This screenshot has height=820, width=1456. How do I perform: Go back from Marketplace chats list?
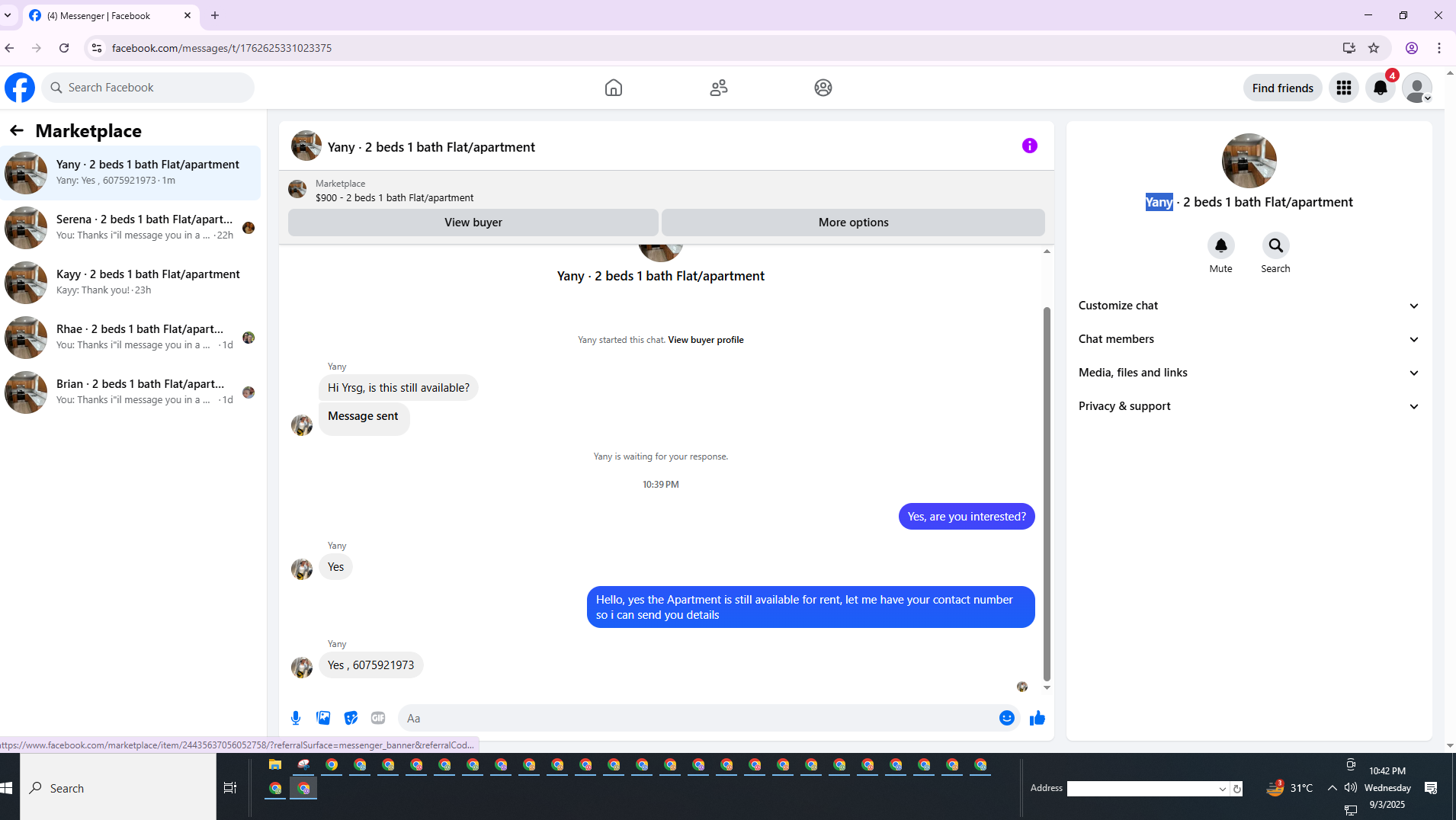(x=17, y=131)
